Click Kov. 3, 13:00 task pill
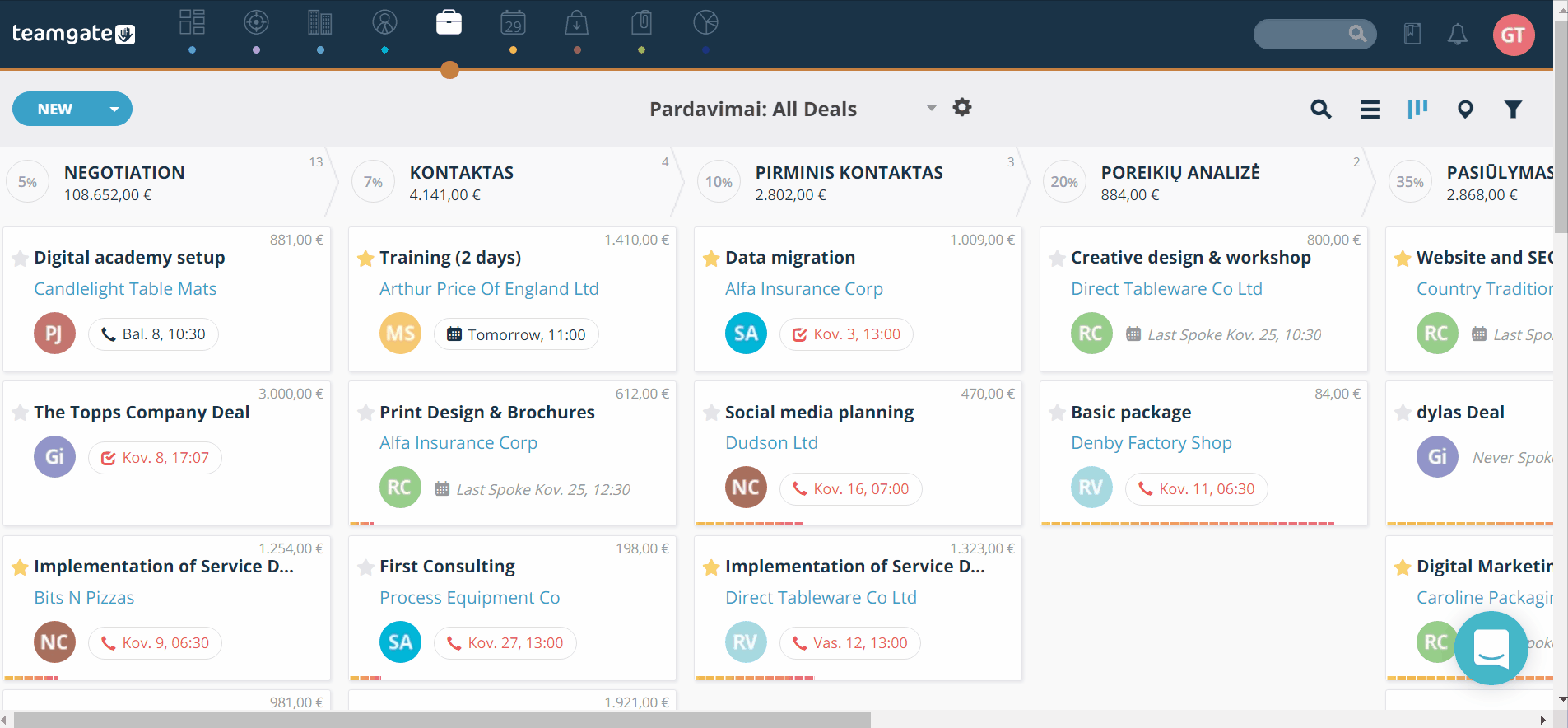Image resolution: width=1568 pixels, height=728 pixels. click(846, 334)
